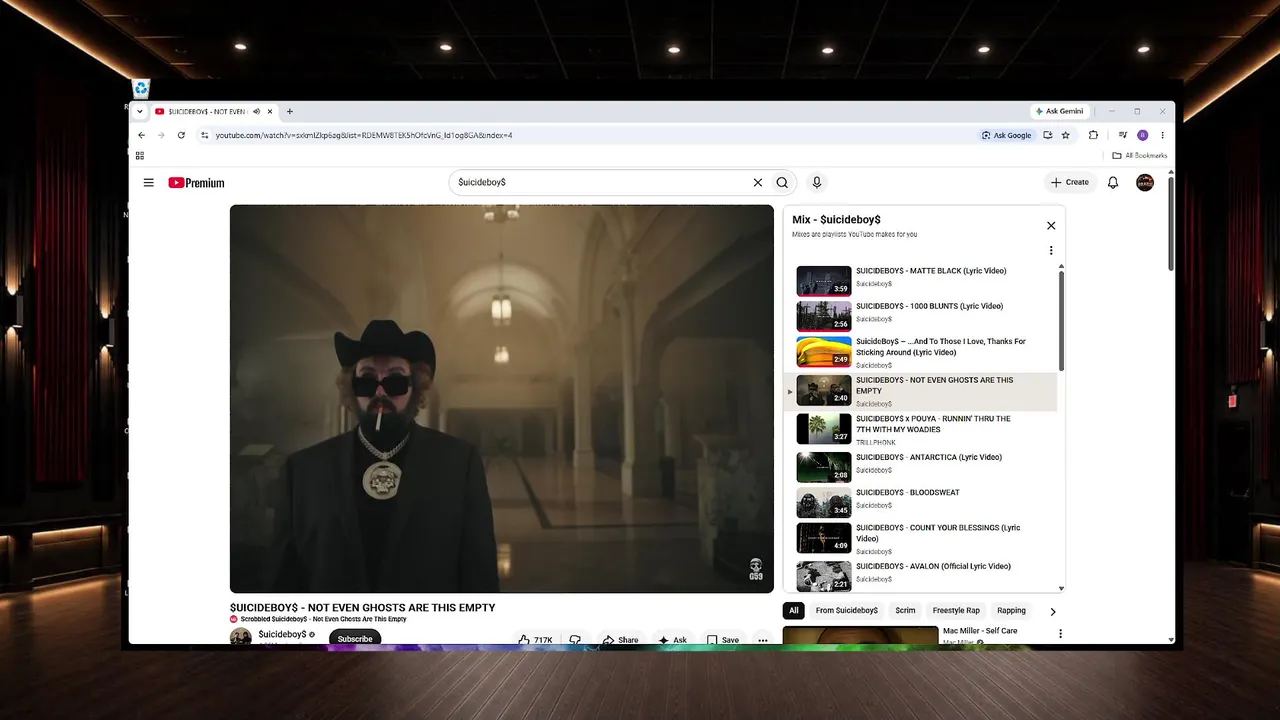Image resolution: width=1280 pixels, height=720 pixels.
Task: Close the Mix playlist panel
Action: click(1051, 226)
